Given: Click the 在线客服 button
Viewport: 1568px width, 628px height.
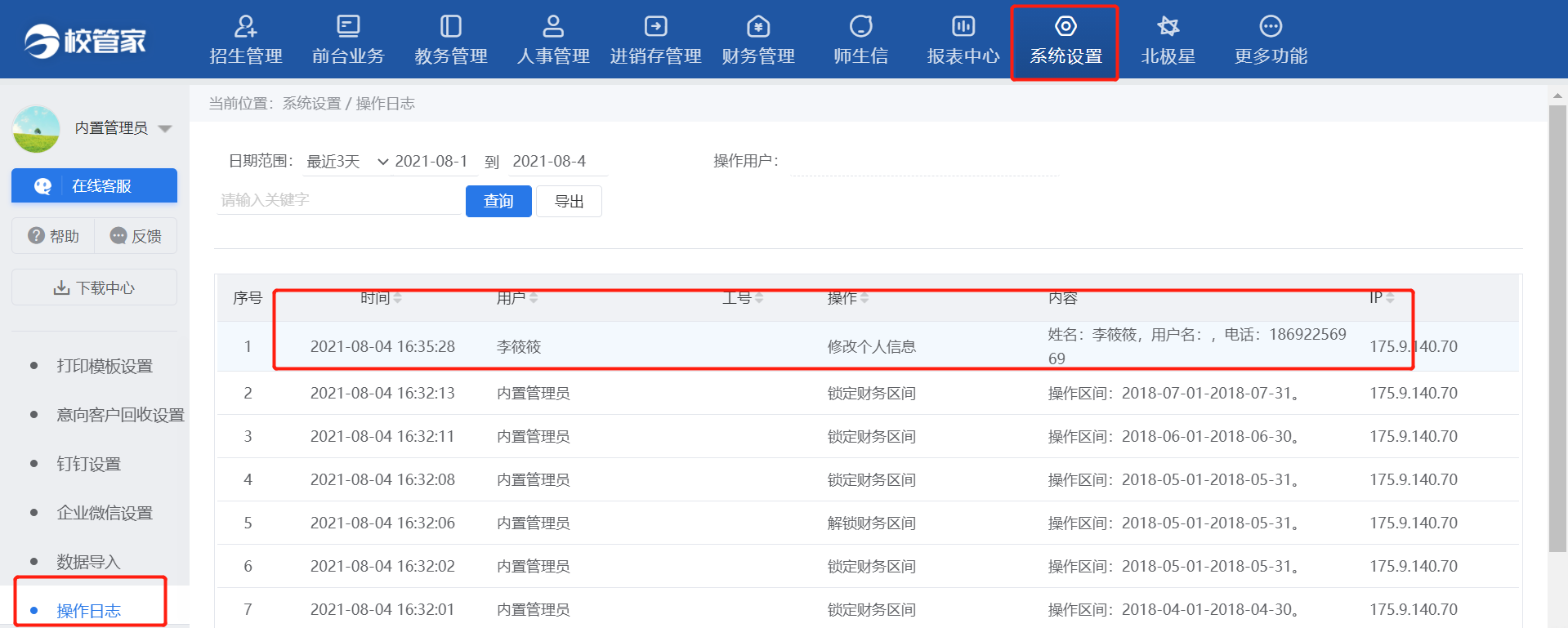Looking at the screenshot, I should (94, 185).
